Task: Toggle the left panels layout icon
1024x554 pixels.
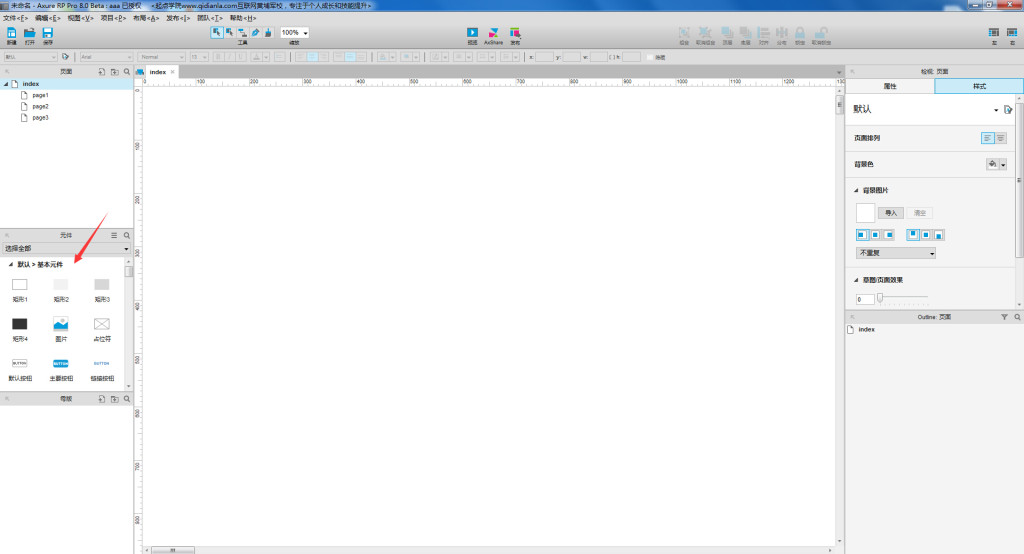Action: tap(993, 33)
